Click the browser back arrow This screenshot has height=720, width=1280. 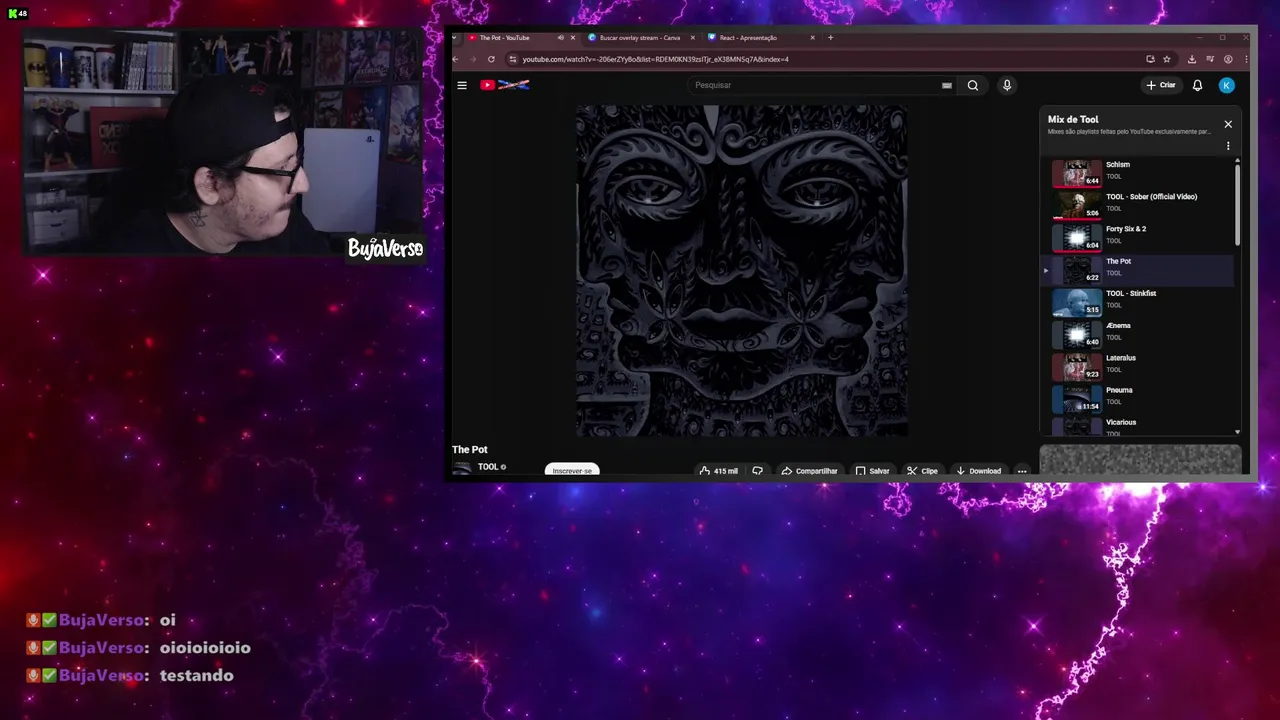[x=456, y=59]
